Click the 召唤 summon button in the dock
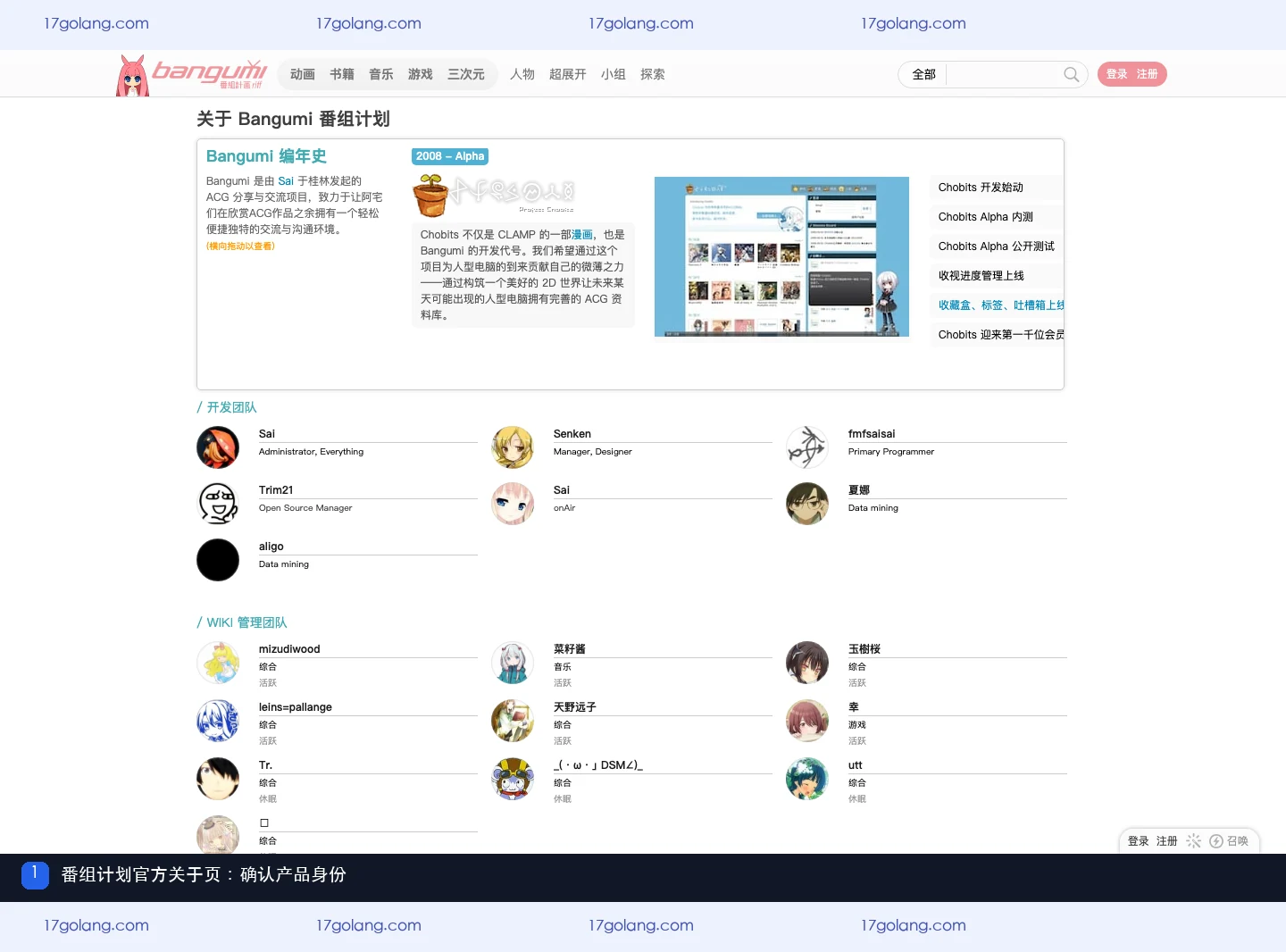The image size is (1286, 952). pyautogui.click(x=1229, y=841)
